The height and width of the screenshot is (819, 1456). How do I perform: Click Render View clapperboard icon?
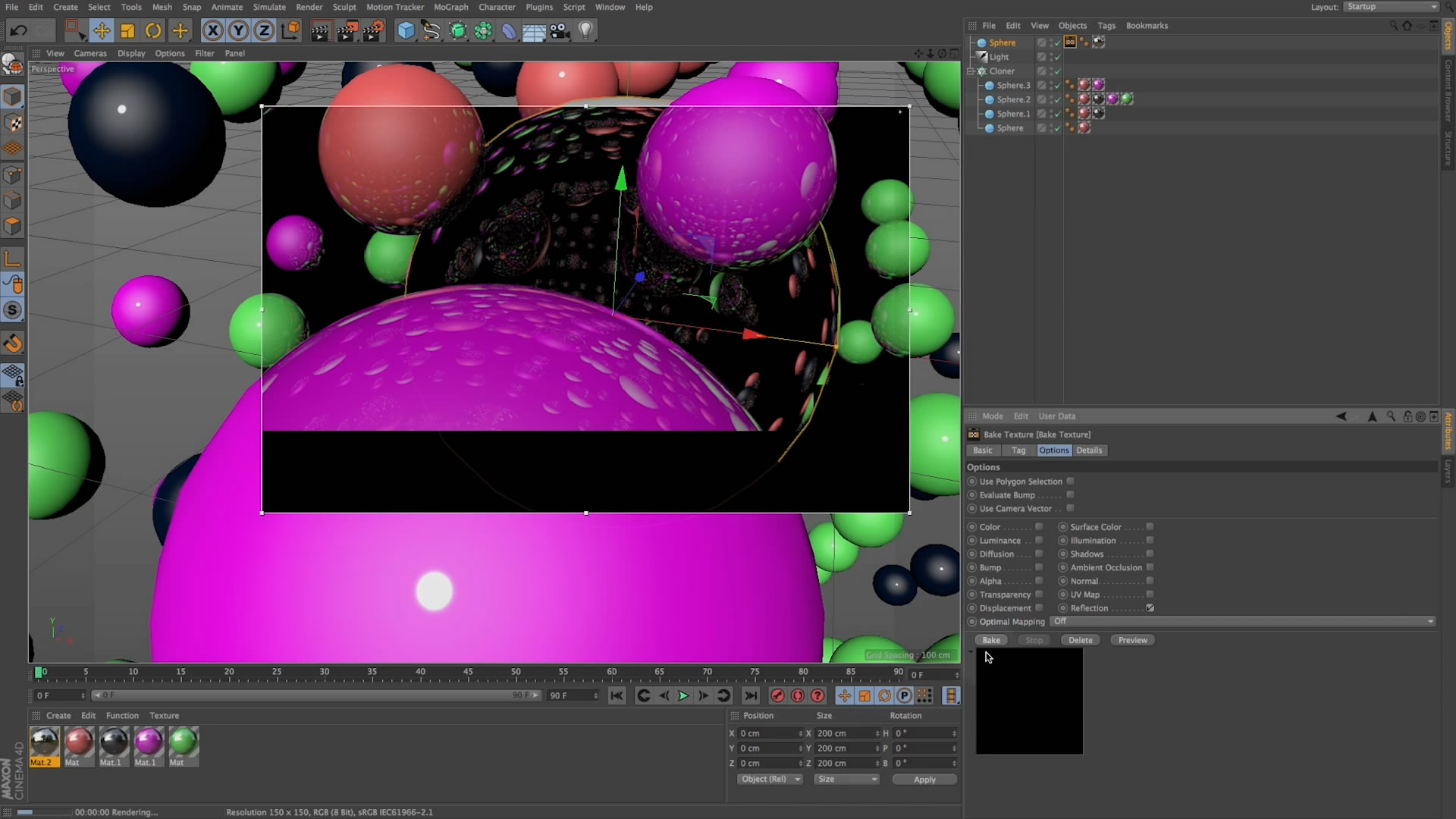click(x=320, y=30)
